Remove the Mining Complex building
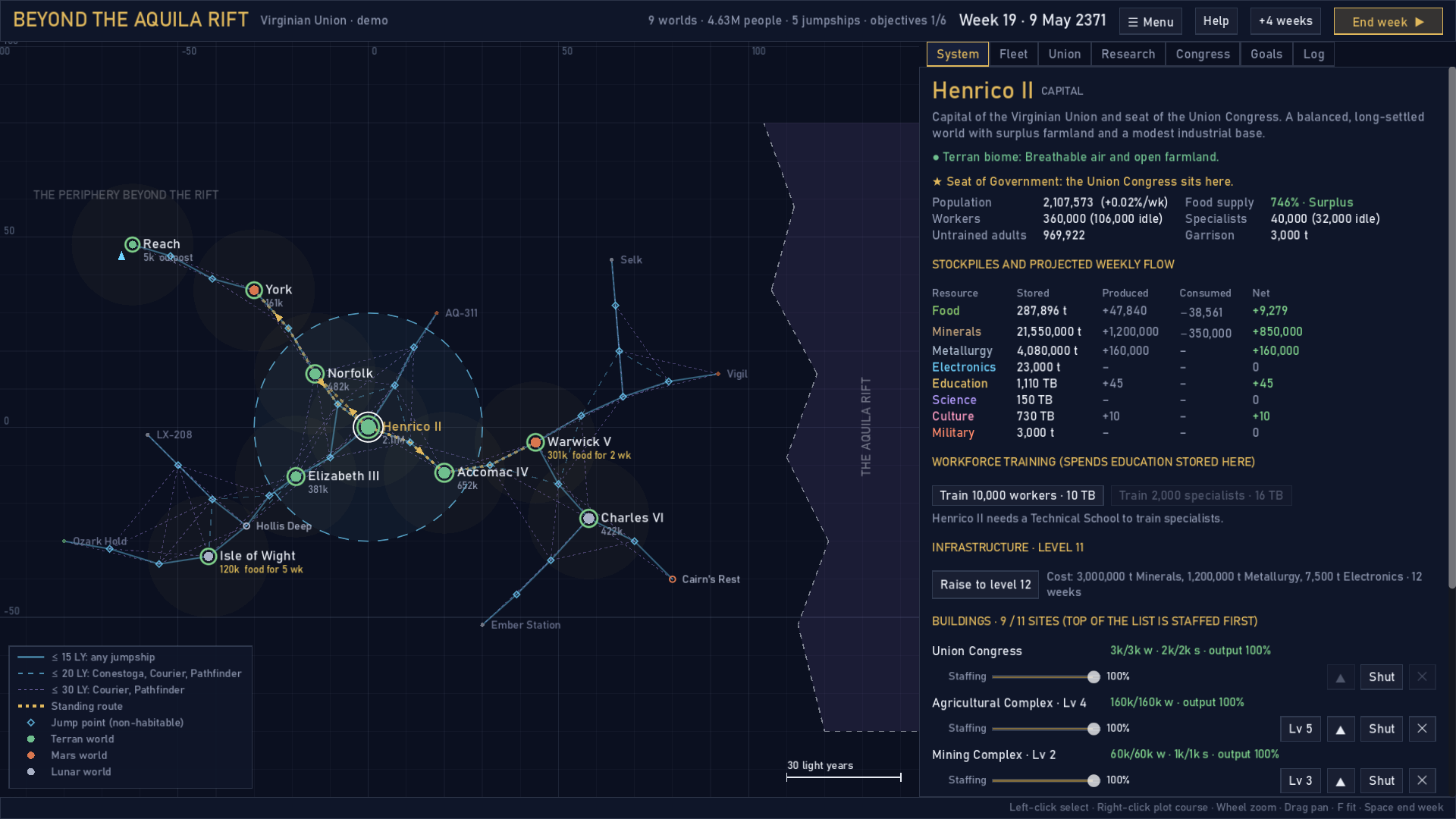 (x=1422, y=781)
